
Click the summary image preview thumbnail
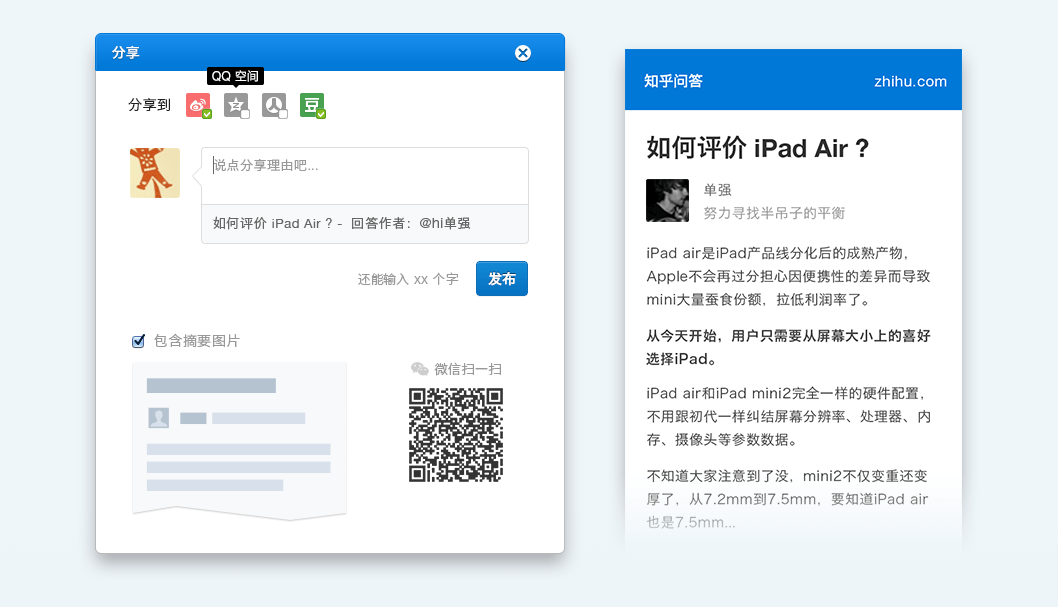(x=240, y=441)
